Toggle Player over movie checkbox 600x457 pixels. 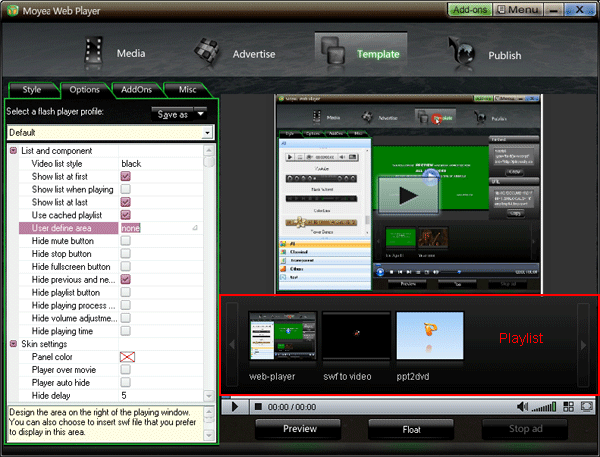pyautogui.click(x=126, y=370)
